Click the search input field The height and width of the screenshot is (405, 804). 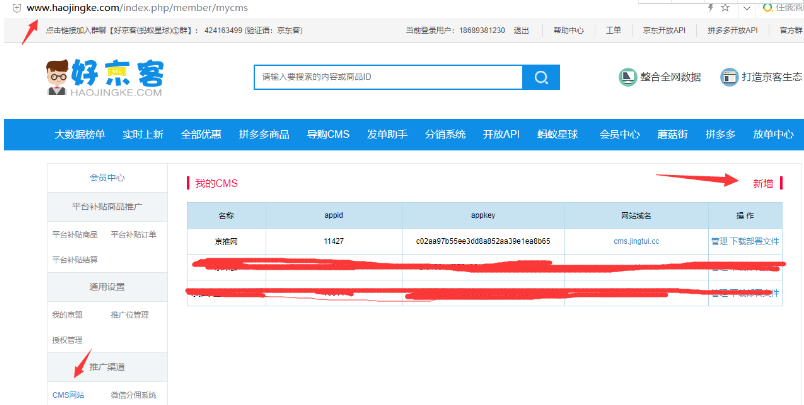tap(388, 77)
